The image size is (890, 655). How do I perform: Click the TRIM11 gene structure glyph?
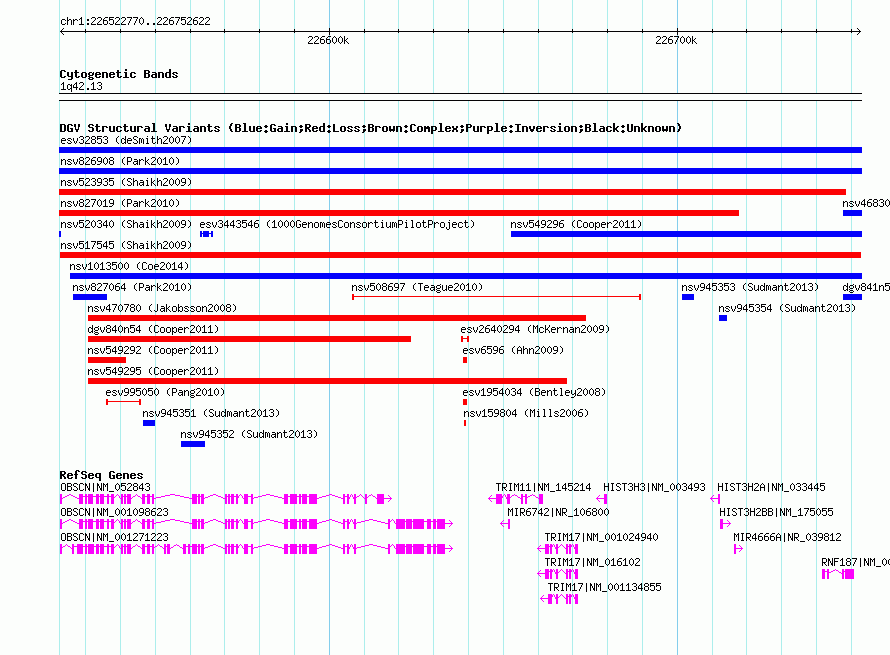516,499
